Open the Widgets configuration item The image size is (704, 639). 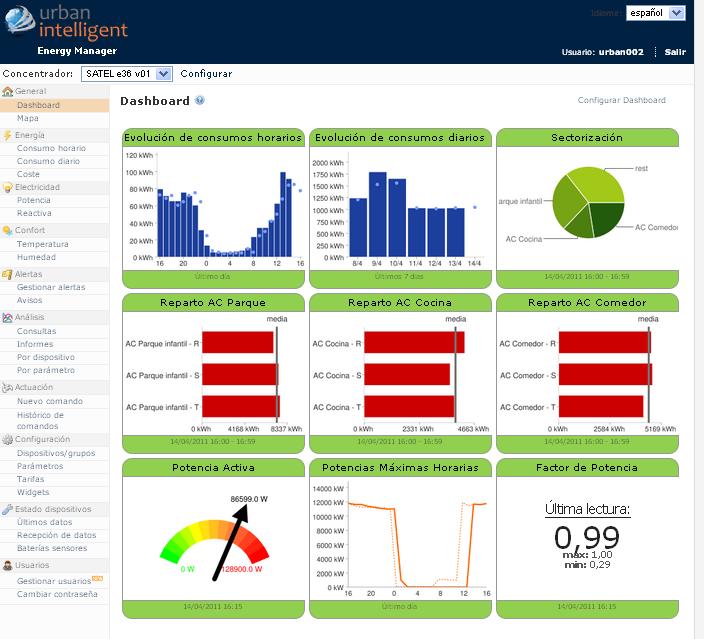pos(33,492)
